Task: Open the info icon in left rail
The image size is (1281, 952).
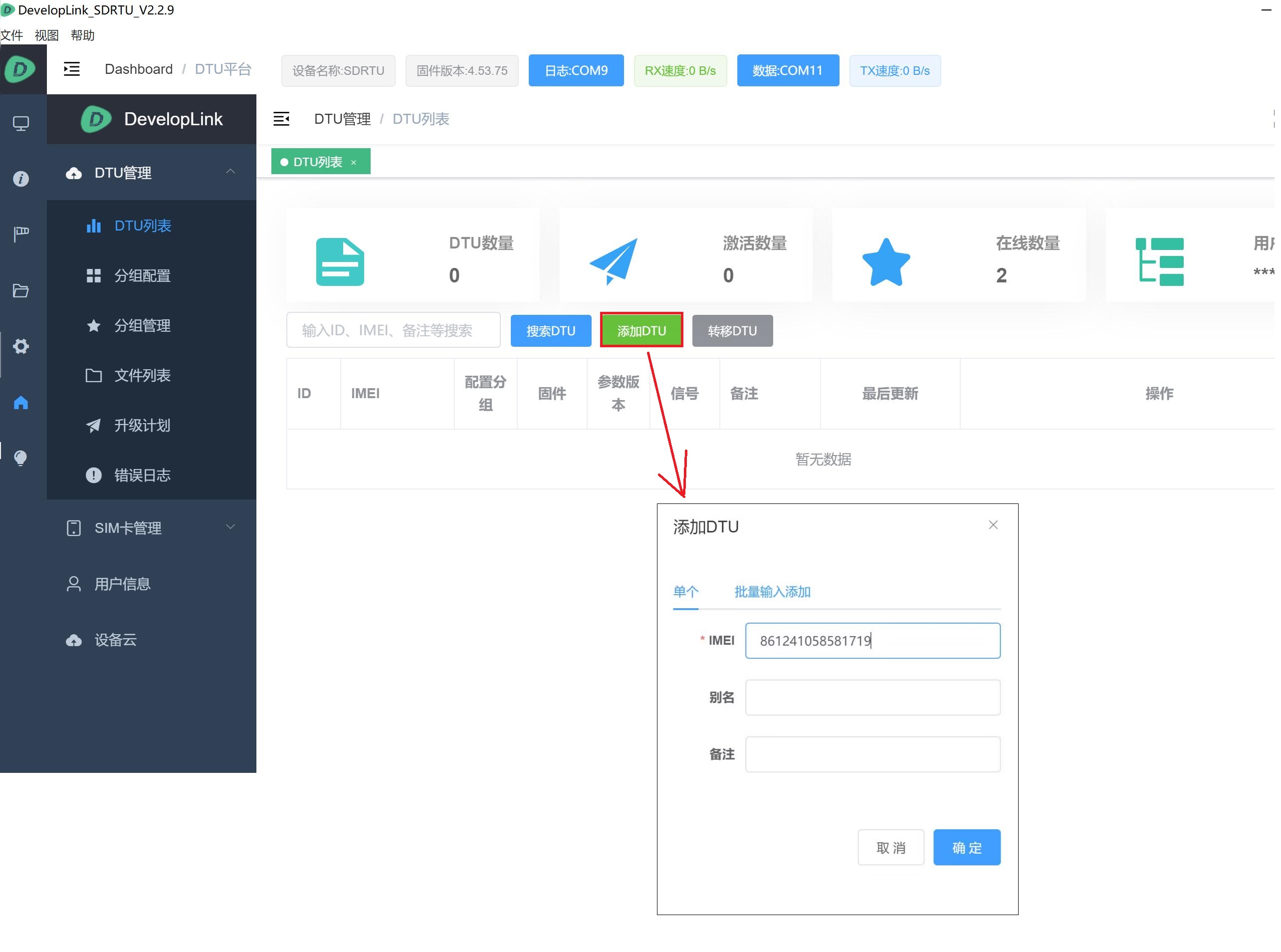Action: coord(21,179)
